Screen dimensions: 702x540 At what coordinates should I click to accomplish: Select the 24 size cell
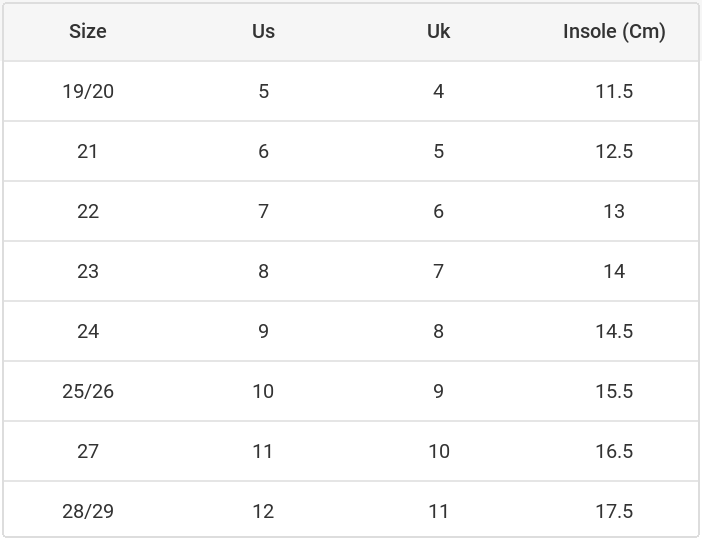pyautogui.click(x=88, y=331)
